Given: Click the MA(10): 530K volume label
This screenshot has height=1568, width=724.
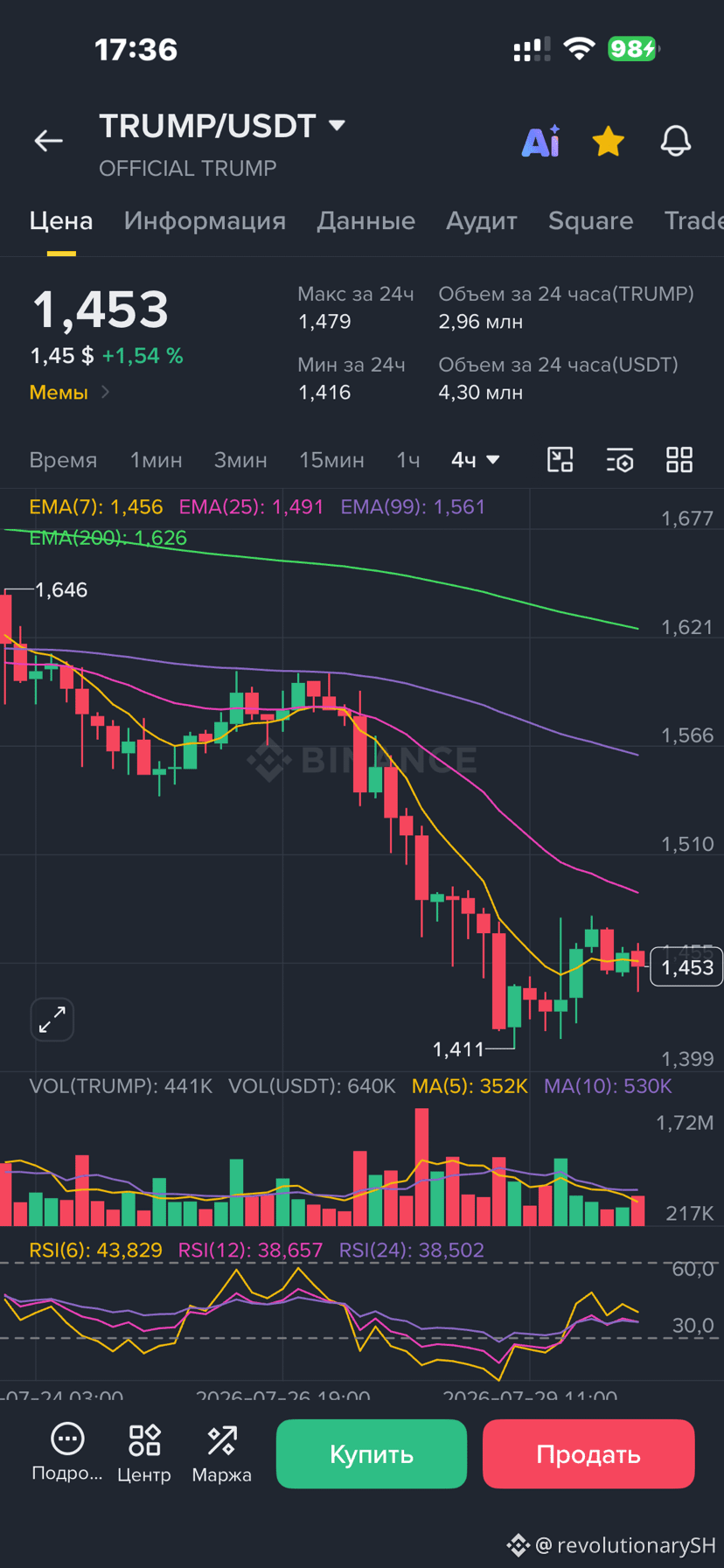Looking at the screenshot, I should click(x=608, y=1086).
